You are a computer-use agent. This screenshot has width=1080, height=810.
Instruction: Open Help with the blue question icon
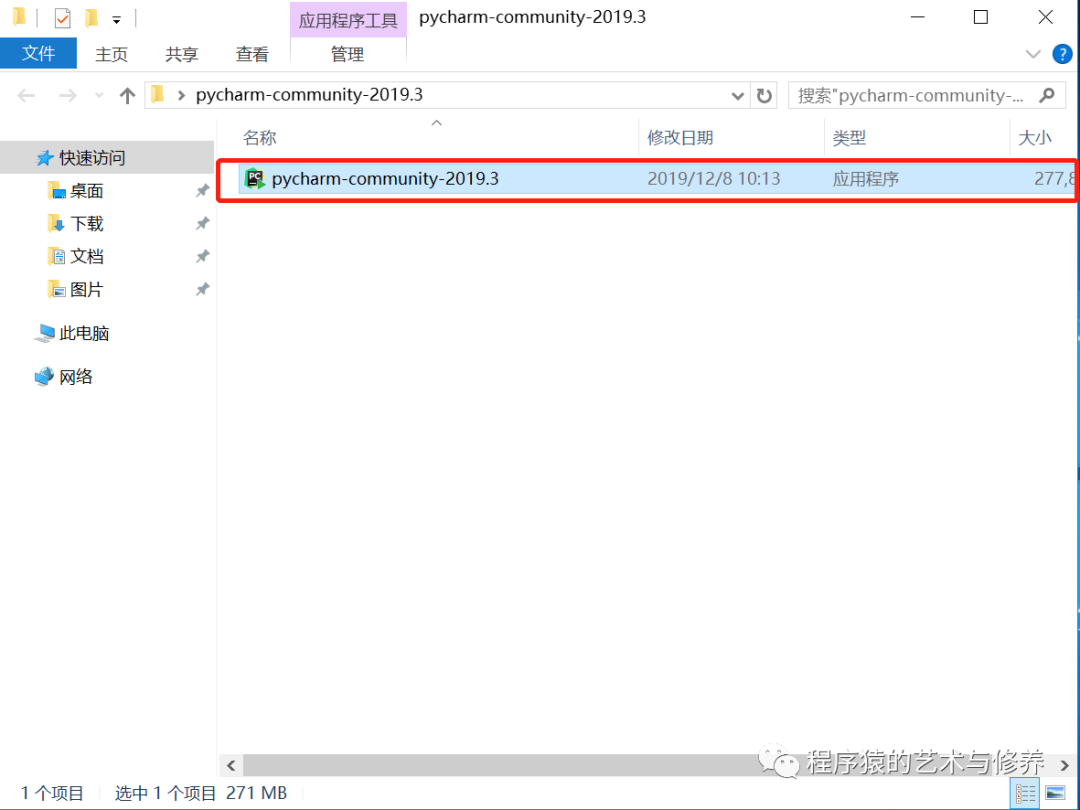pyautogui.click(x=1062, y=54)
